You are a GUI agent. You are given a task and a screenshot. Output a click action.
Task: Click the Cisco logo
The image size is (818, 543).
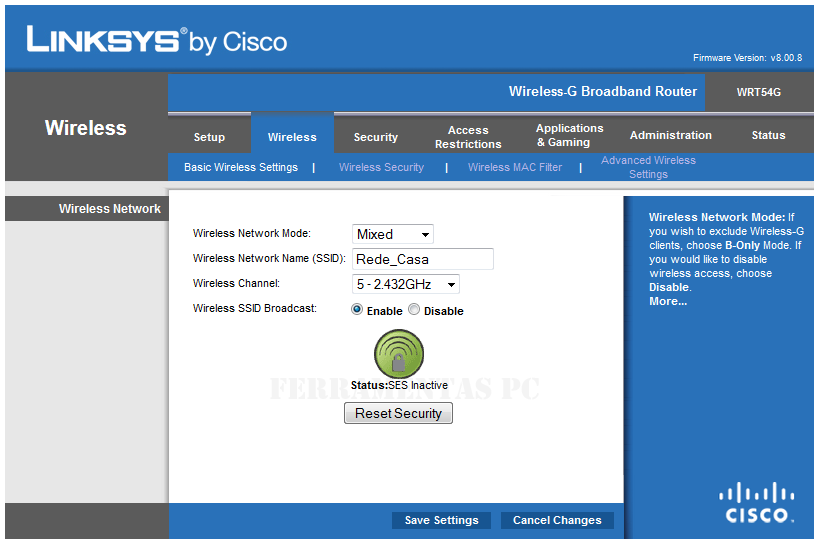tap(757, 502)
